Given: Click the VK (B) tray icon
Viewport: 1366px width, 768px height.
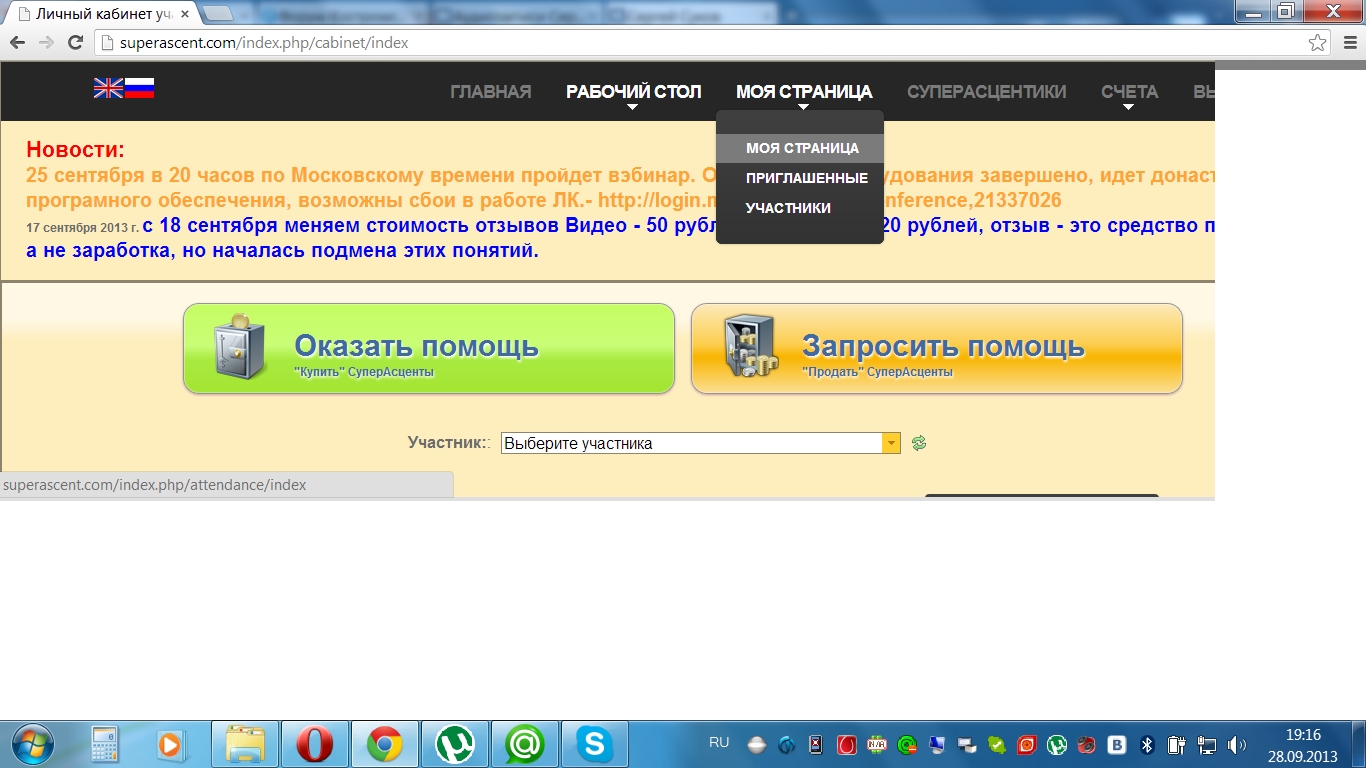Looking at the screenshot, I should pyautogui.click(x=1118, y=745).
